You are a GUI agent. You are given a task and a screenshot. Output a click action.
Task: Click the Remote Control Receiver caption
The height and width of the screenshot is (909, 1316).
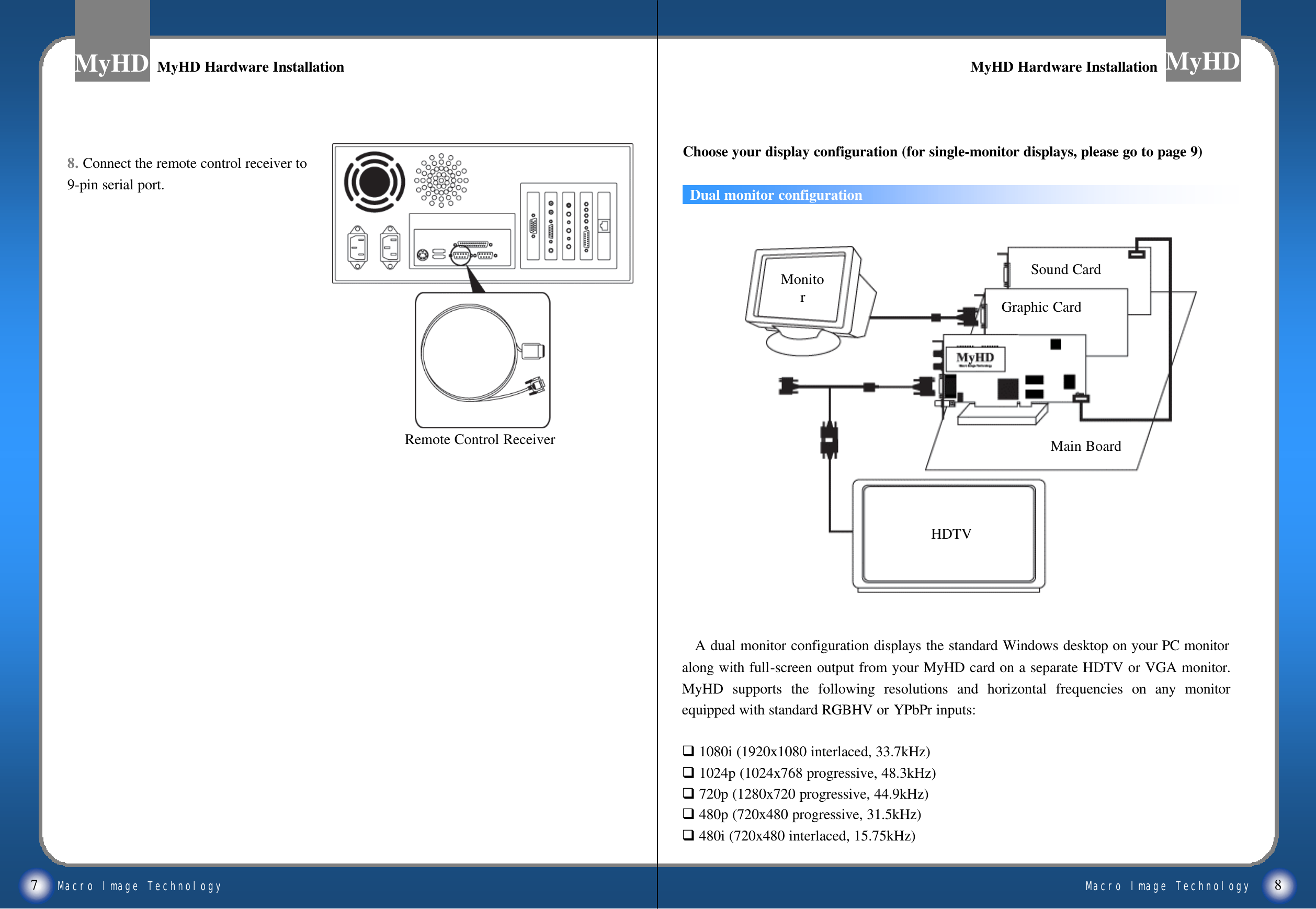pos(480,439)
